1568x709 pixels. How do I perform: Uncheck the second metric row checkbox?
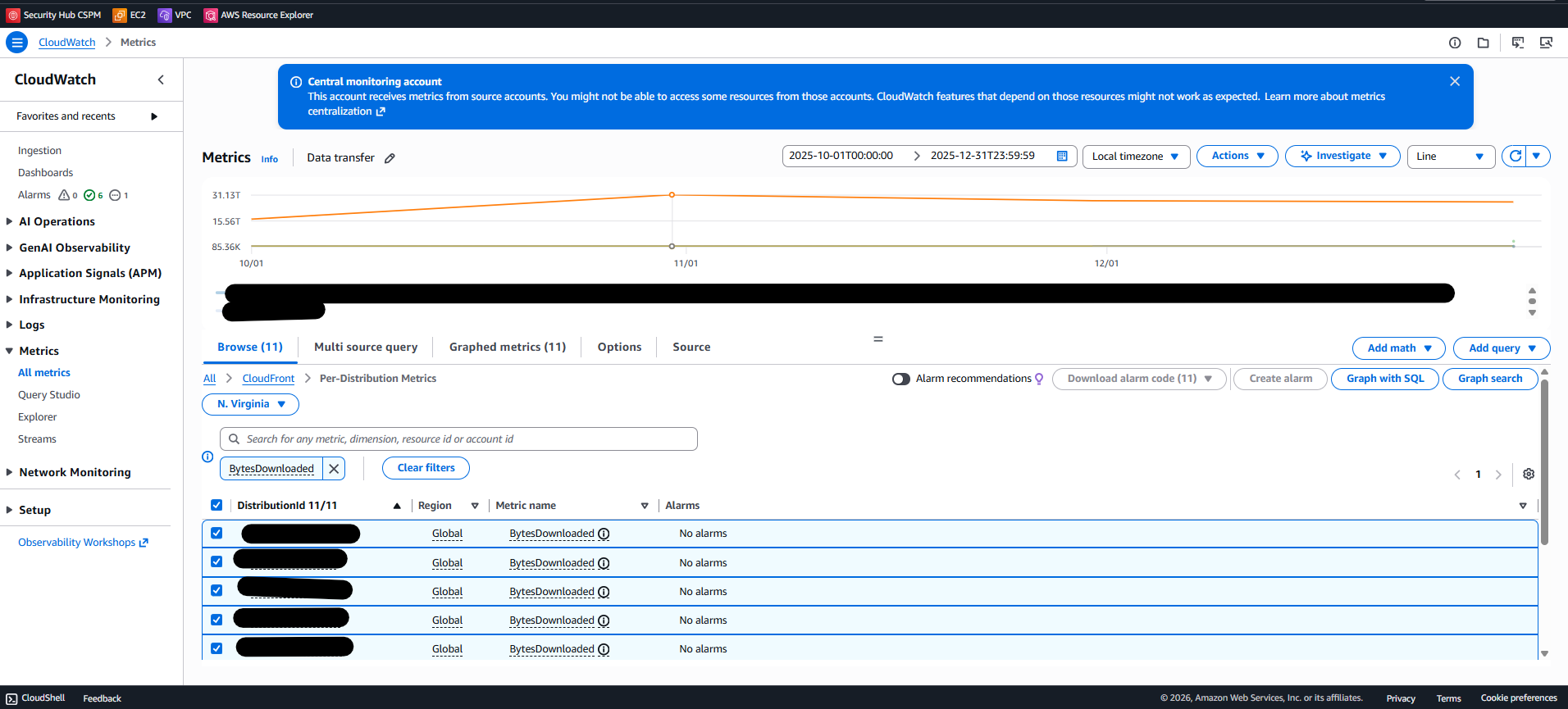[217, 561]
